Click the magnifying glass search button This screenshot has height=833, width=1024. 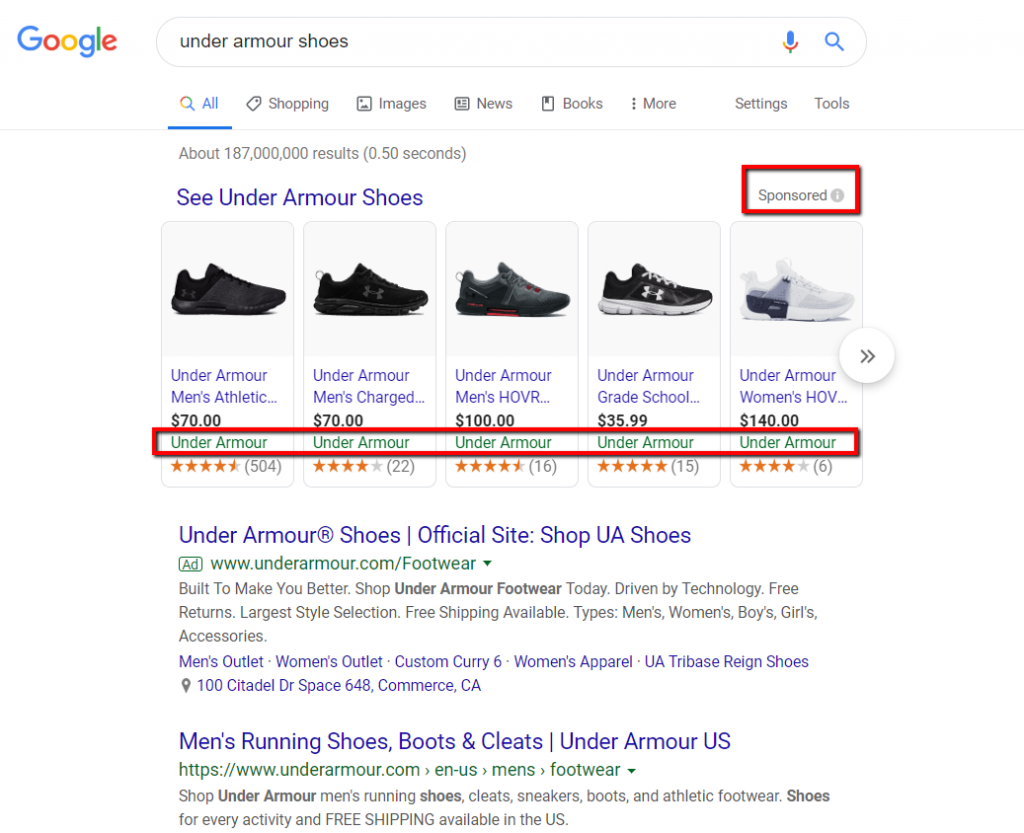(x=834, y=42)
